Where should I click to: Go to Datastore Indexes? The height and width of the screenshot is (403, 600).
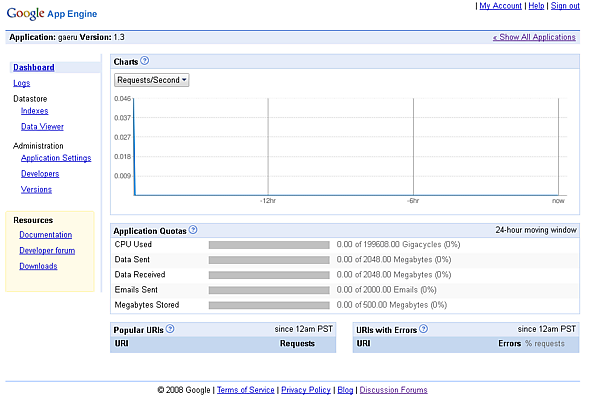pyautogui.click(x=34, y=111)
